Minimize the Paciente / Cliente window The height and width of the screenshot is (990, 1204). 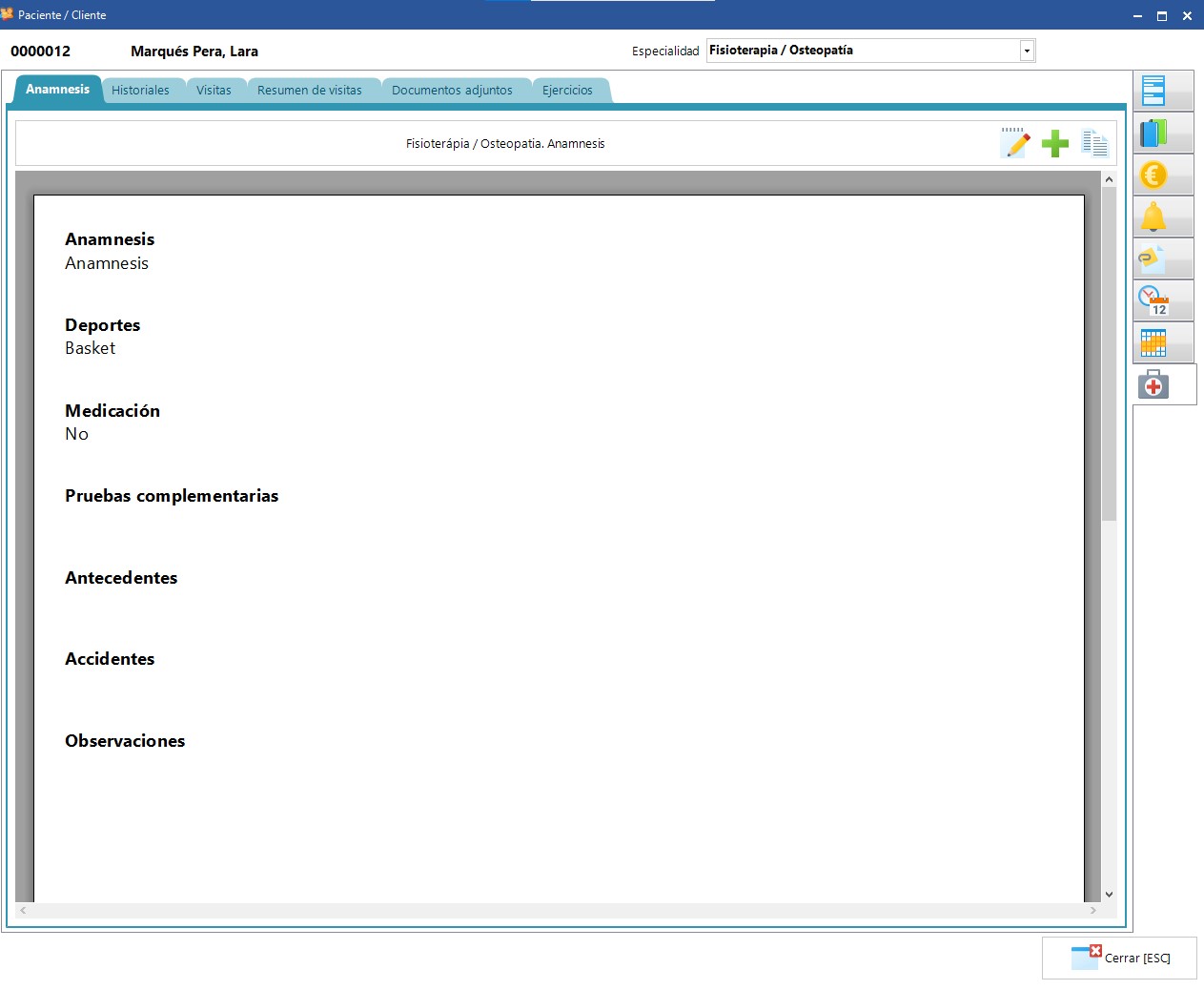coord(1137,15)
